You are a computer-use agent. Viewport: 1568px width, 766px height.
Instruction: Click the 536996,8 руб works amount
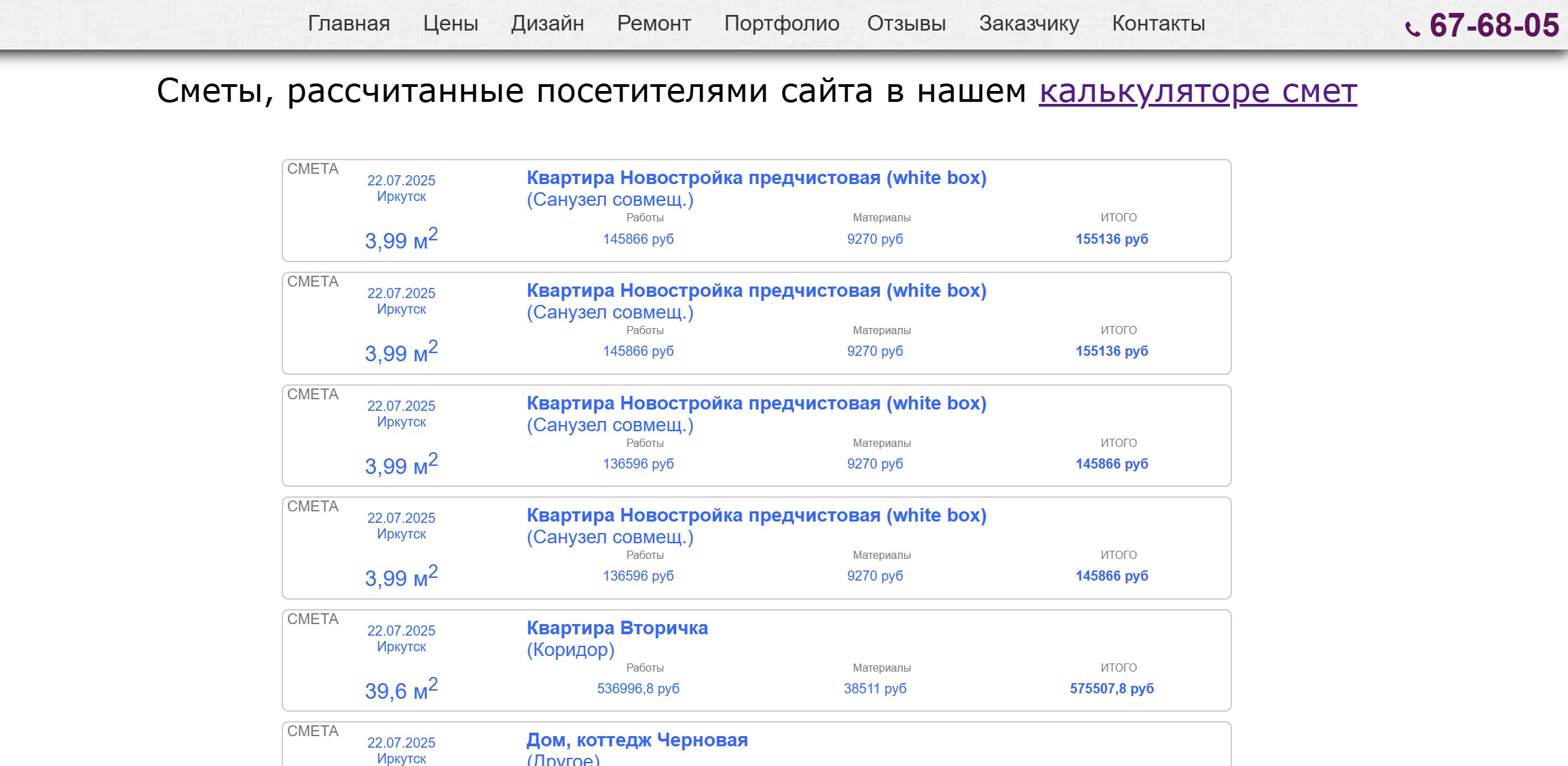637,689
